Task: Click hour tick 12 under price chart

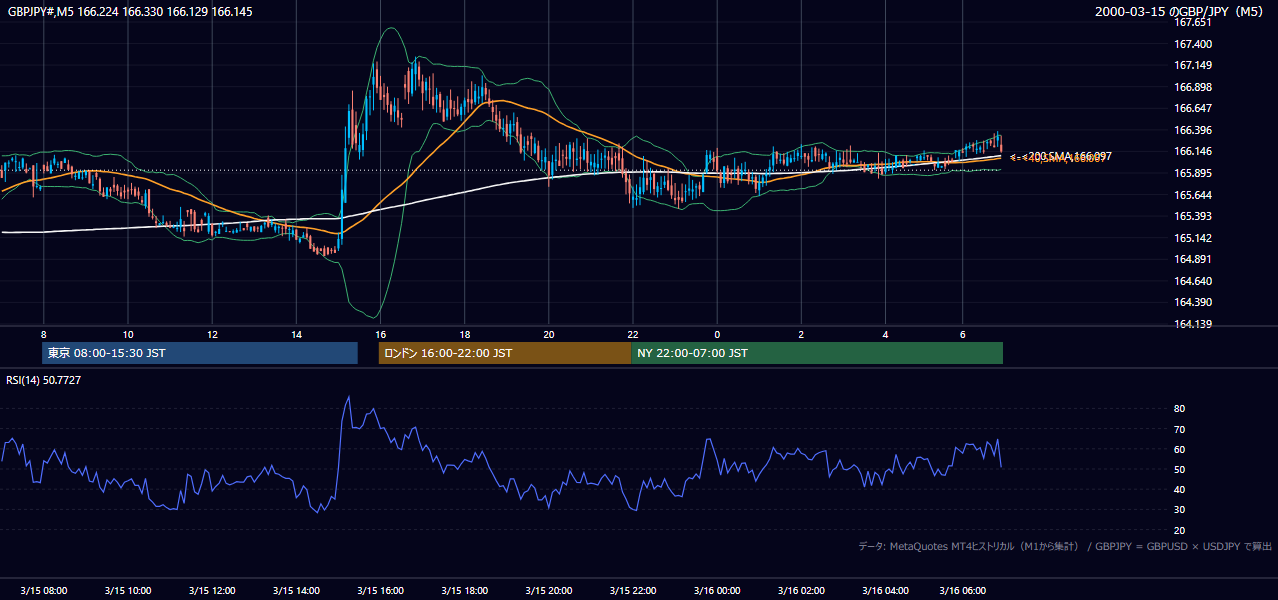Action: coord(212,334)
